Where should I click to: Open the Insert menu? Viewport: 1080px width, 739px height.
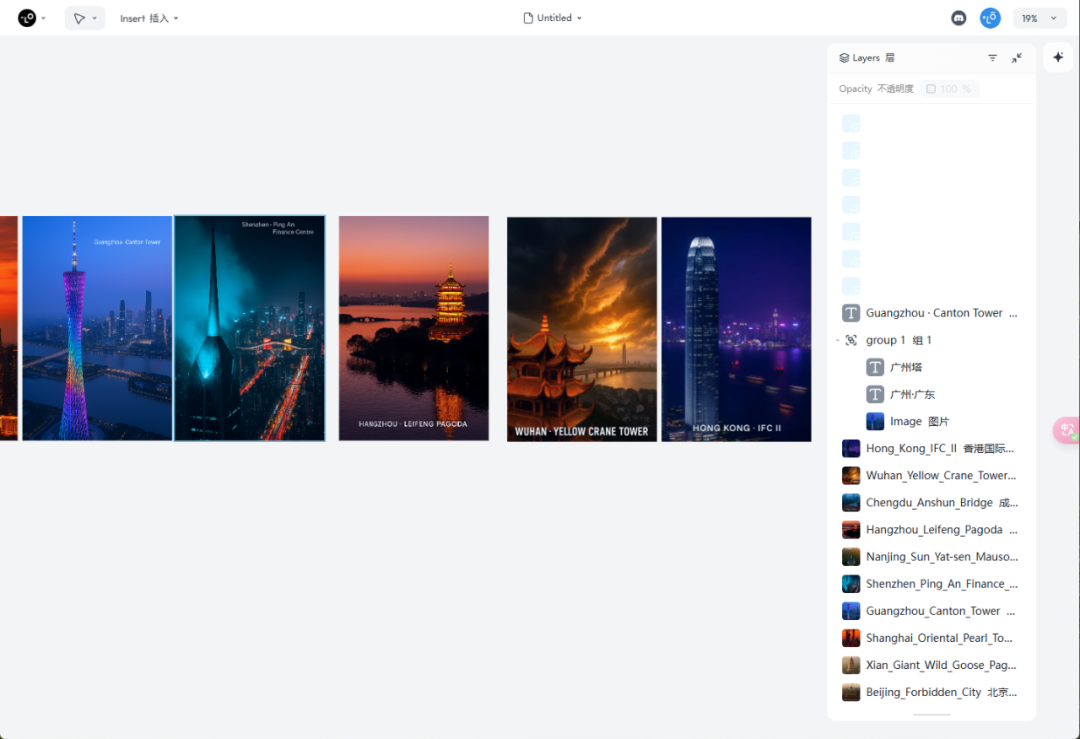[x=149, y=19]
